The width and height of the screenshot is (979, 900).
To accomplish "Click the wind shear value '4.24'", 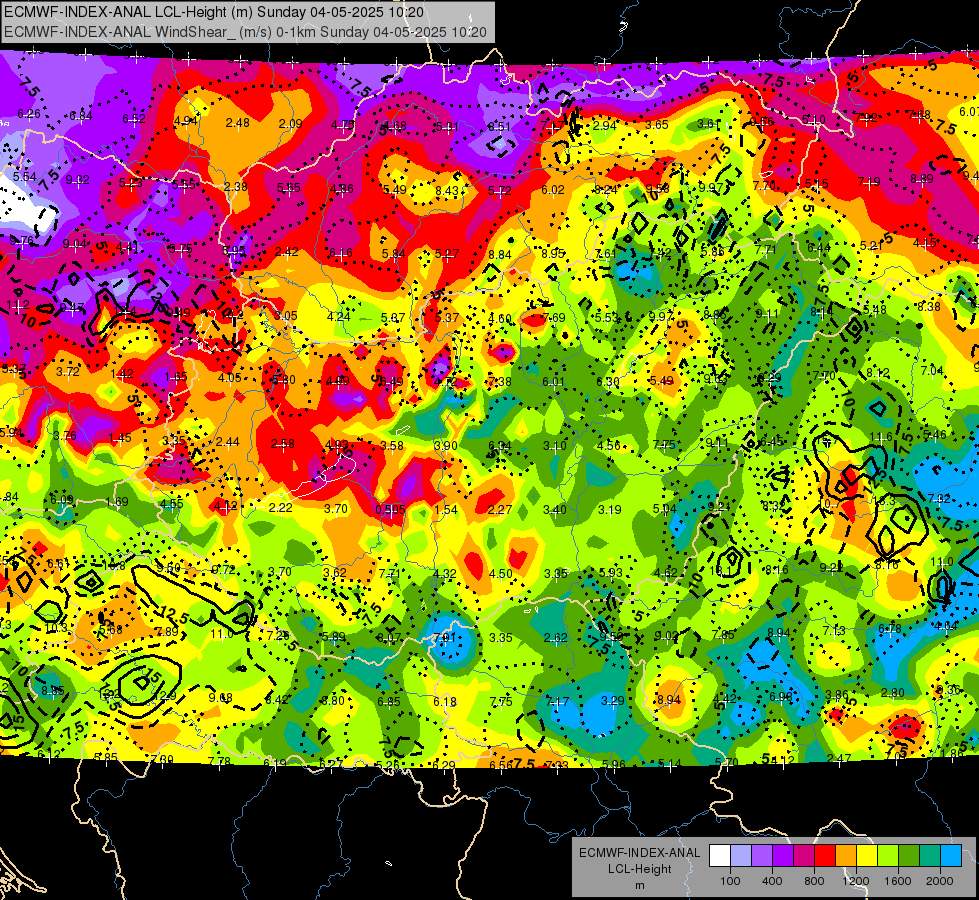I will (x=338, y=317).
